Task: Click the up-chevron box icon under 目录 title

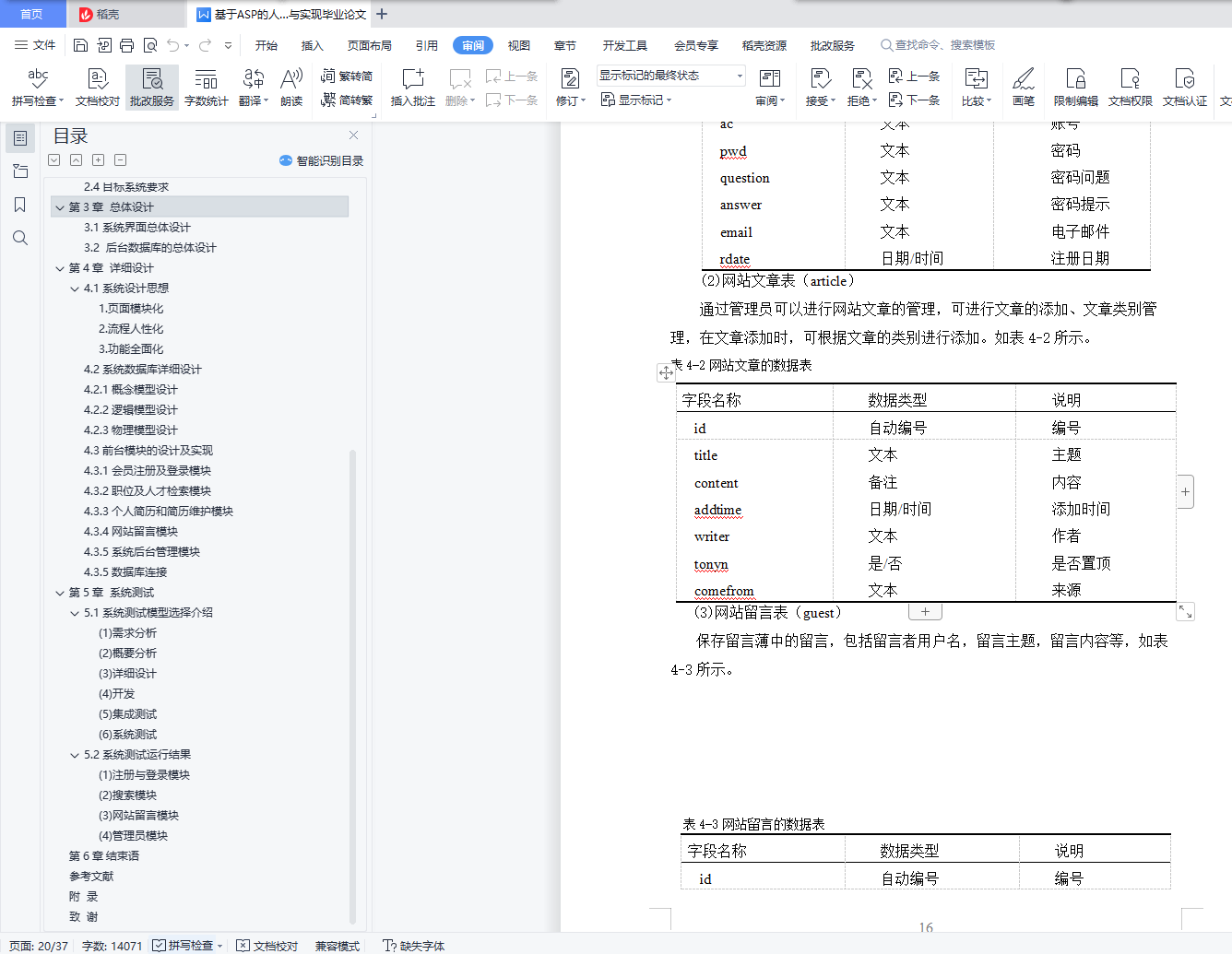Action: [x=77, y=160]
